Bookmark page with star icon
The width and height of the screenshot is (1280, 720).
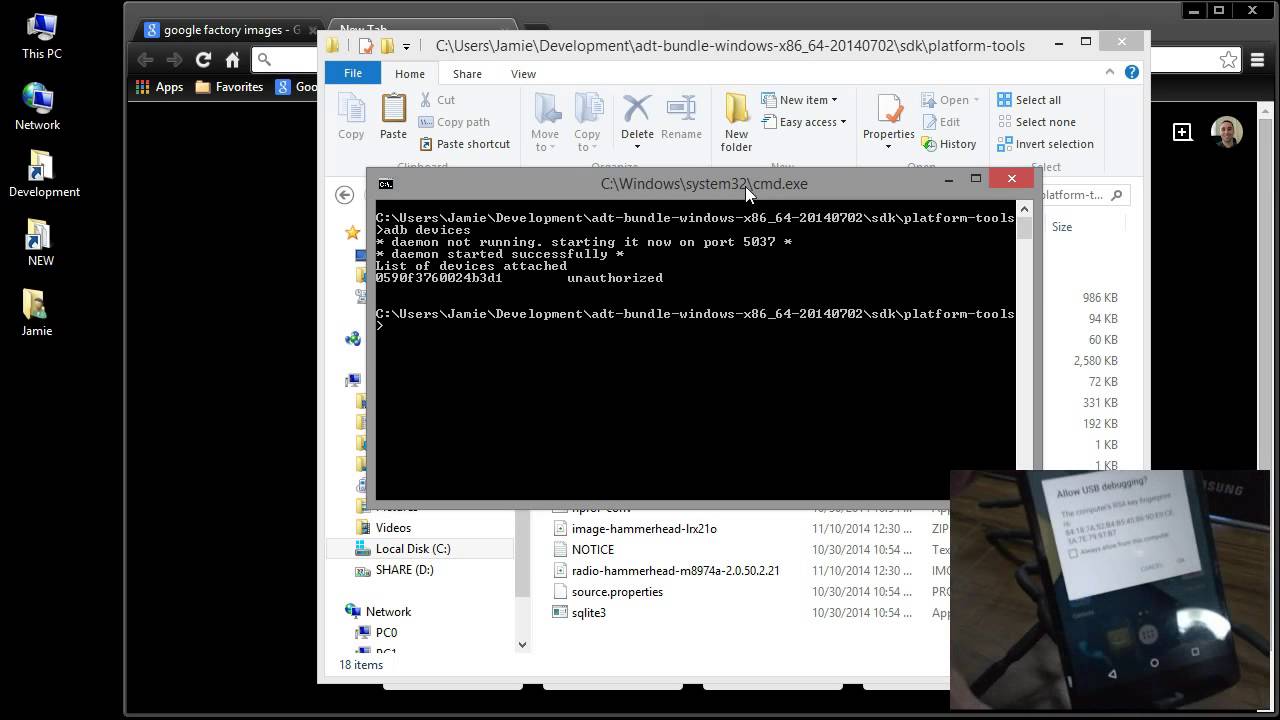[1229, 60]
